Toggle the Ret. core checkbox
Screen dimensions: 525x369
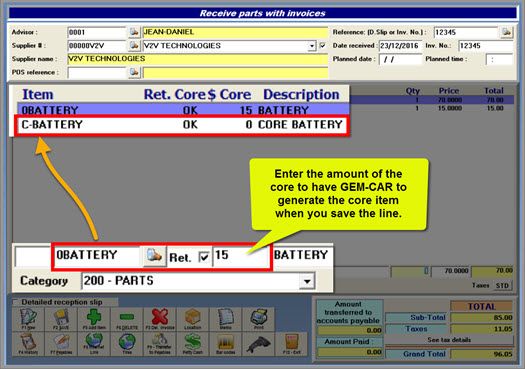coord(204,257)
